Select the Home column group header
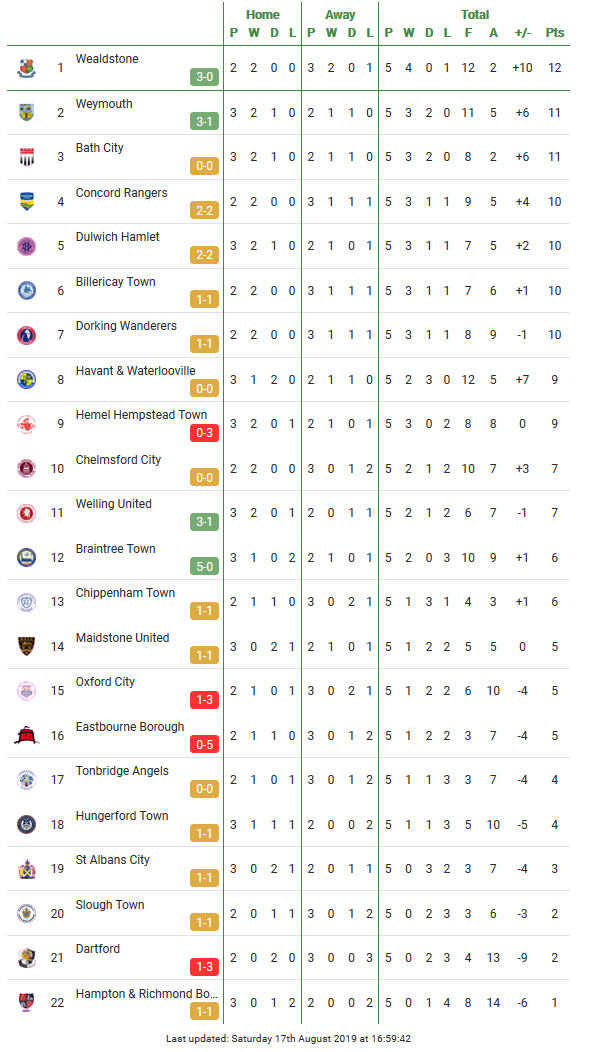 pos(262,15)
